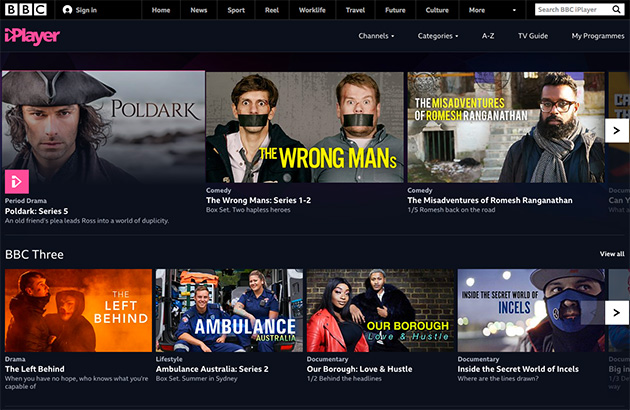Click the Period Drama genre label
Screen dimensions: 630x410
click(26, 201)
